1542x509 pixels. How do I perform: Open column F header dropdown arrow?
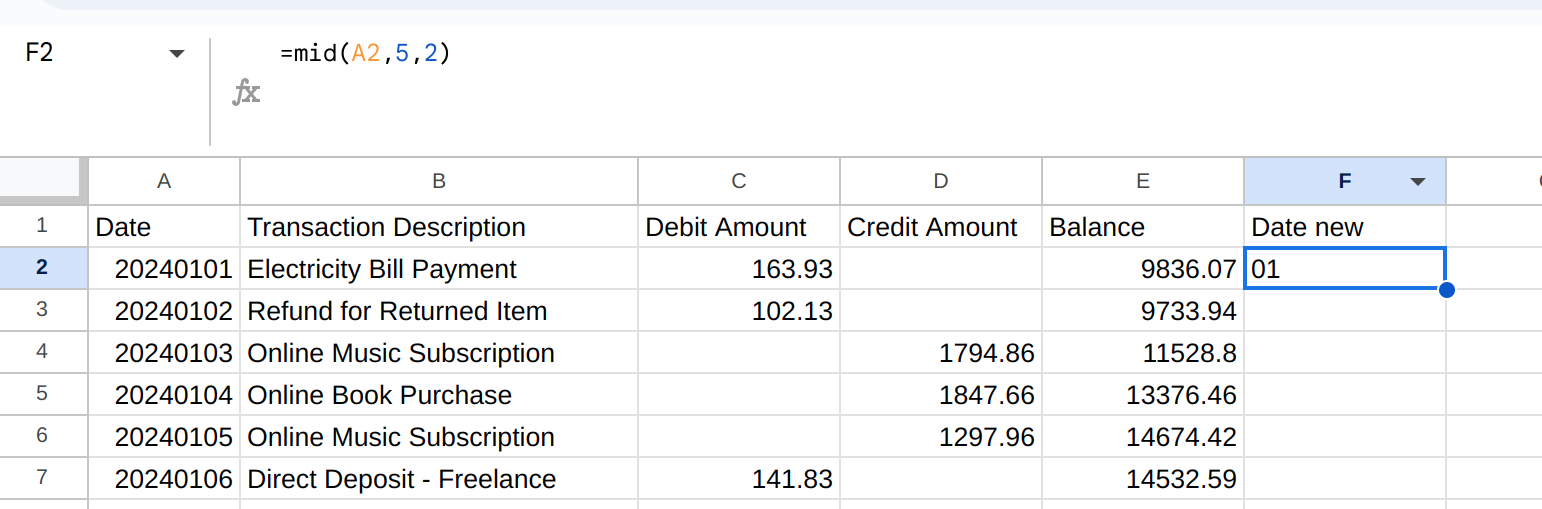pyautogui.click(x=1417, y=181)
